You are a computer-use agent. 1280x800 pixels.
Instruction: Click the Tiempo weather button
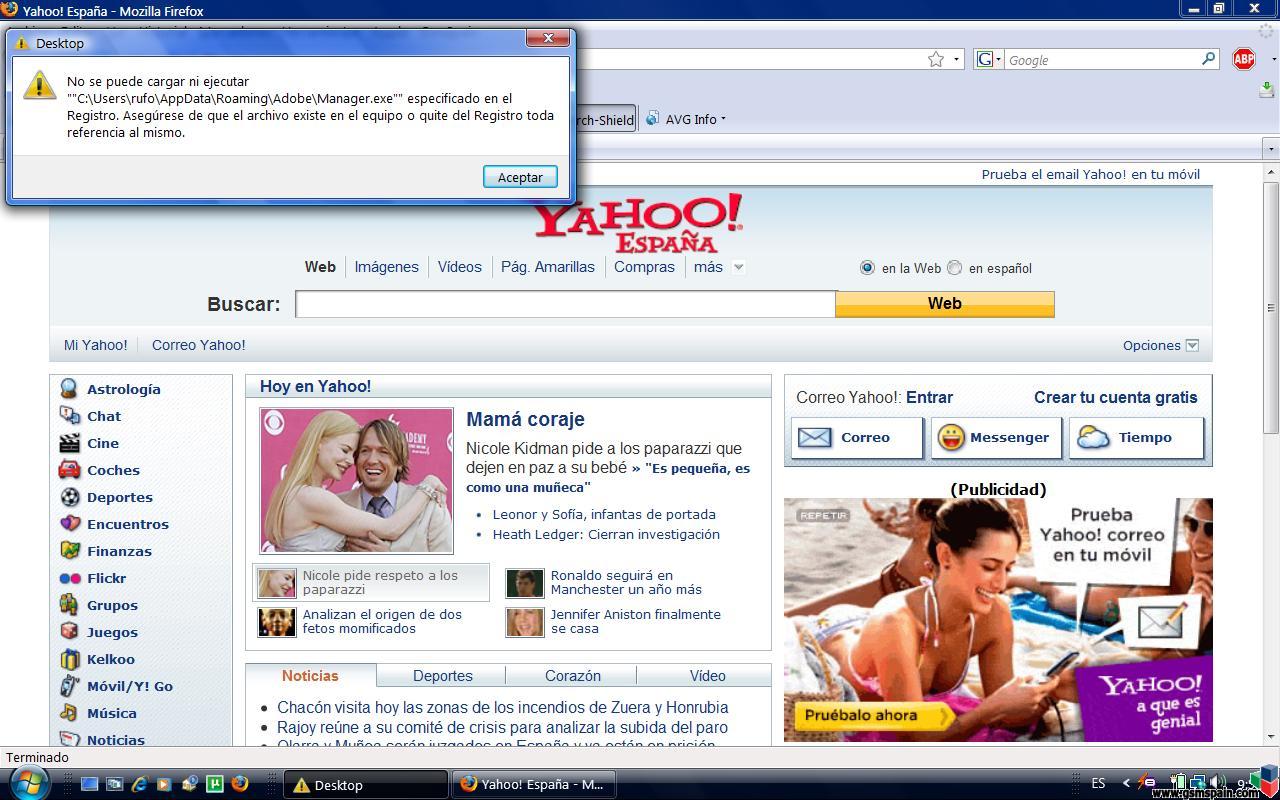pos(1136,438)
